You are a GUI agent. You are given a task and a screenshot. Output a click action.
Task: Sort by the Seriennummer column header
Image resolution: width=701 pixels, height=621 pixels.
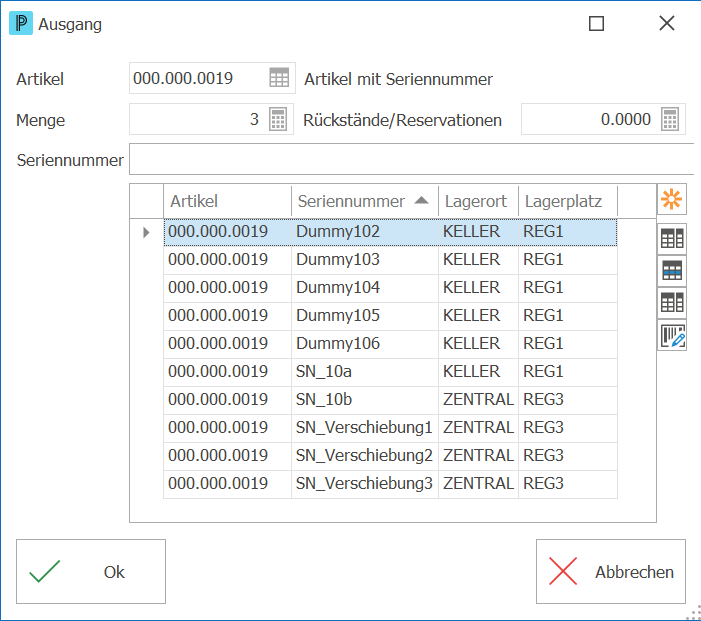click(365, 201)
